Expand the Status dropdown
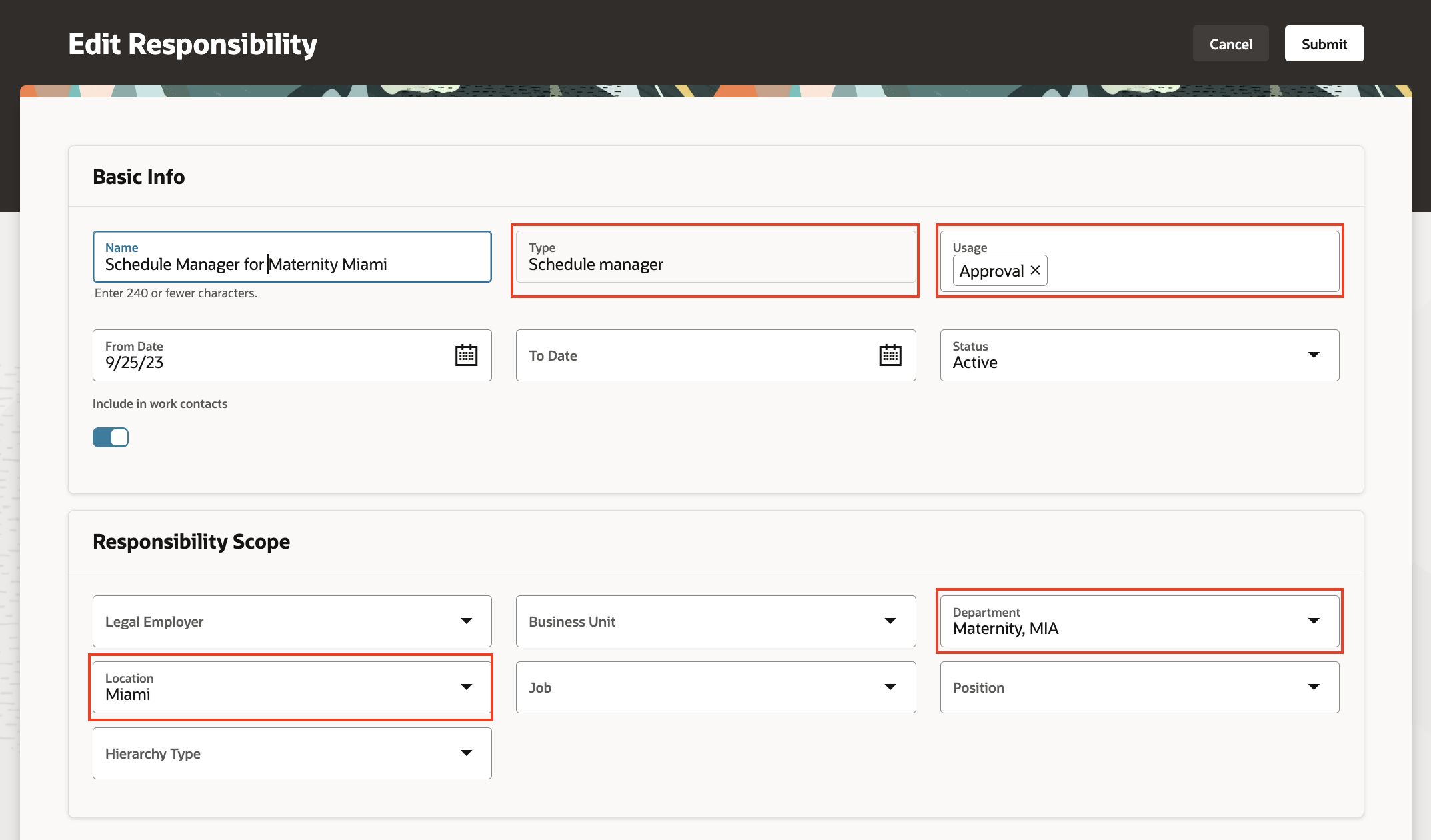1431x840 pixels. [x=1313, y=355]
